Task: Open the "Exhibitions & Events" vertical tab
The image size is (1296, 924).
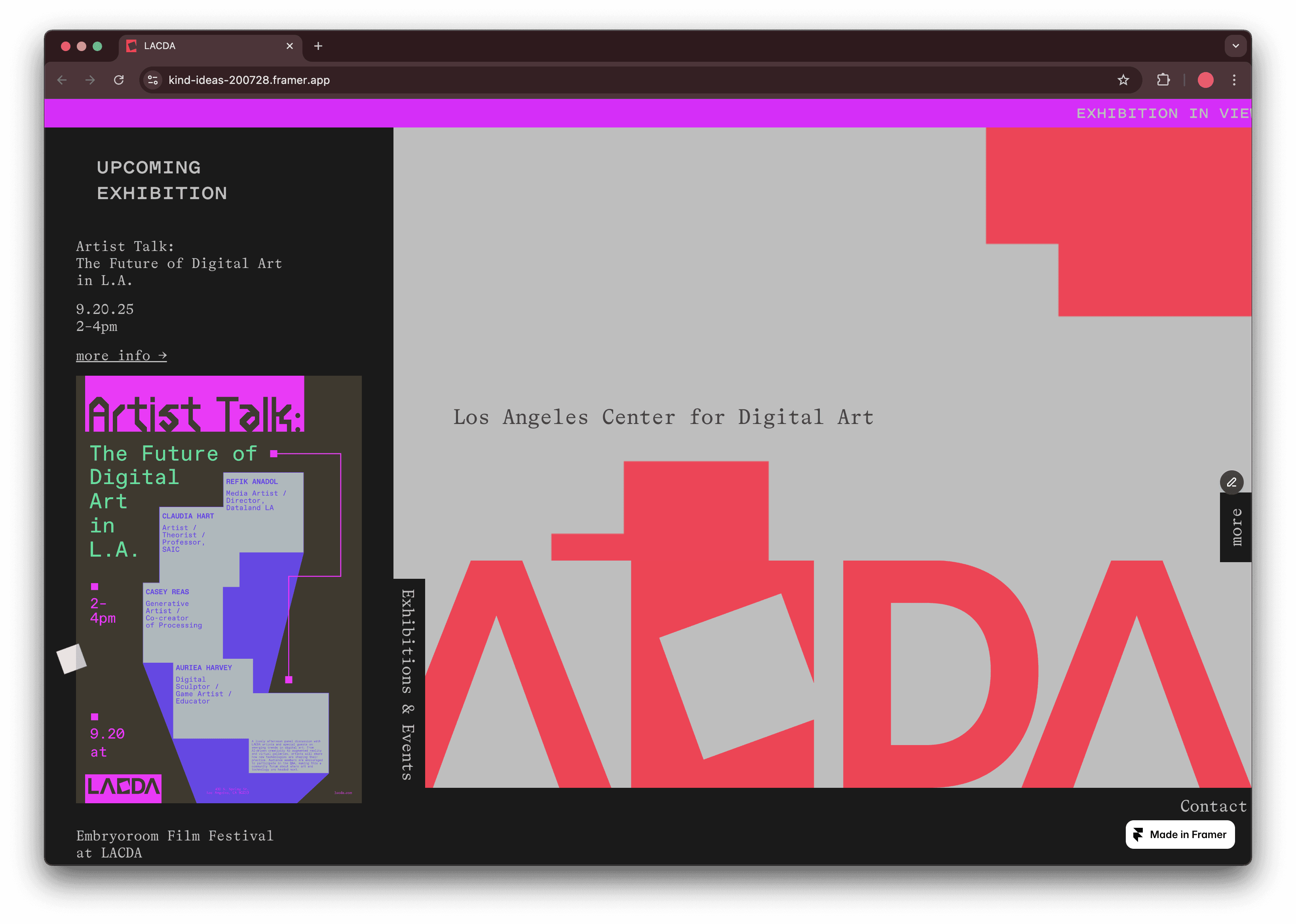Action: point(409,683)
